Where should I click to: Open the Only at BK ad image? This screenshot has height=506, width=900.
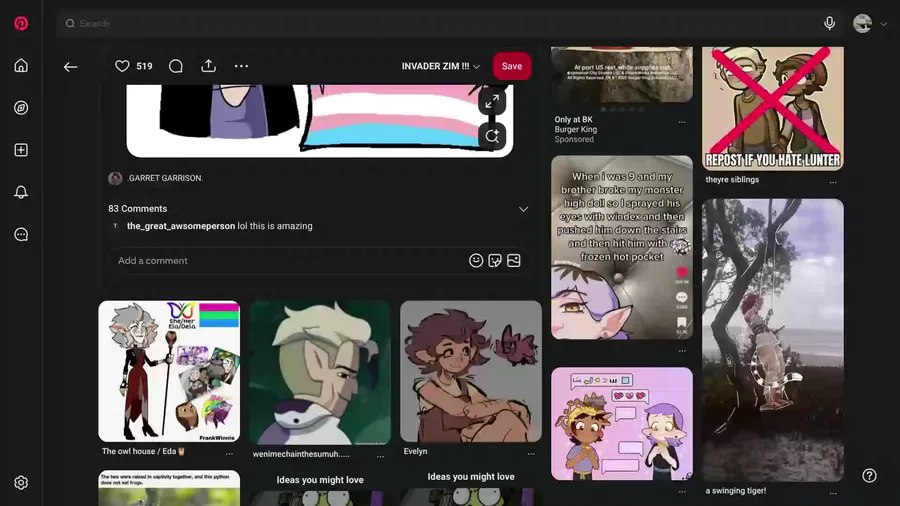point(622,75)
